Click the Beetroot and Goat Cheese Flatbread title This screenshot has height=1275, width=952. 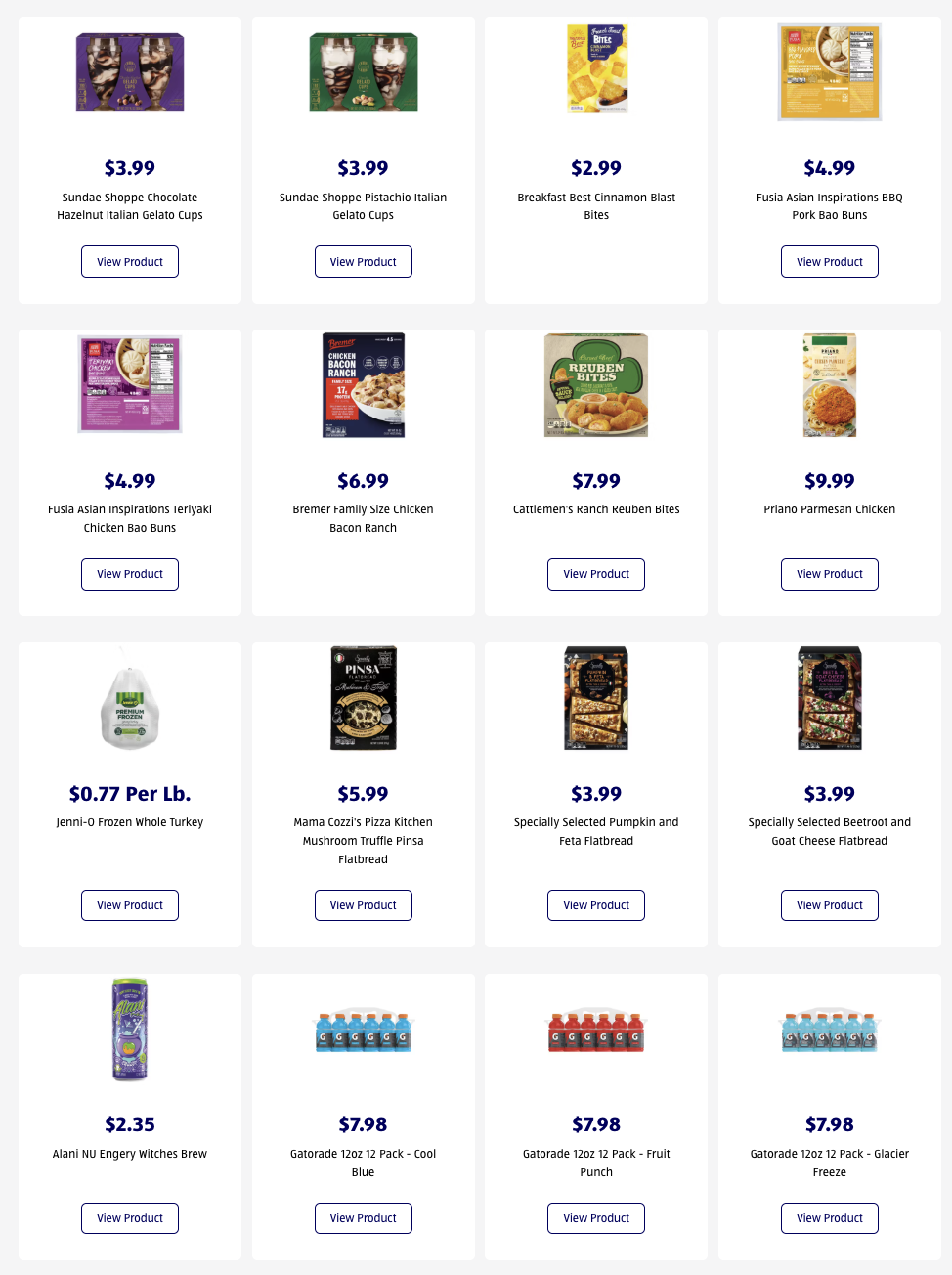coord(830,831)
